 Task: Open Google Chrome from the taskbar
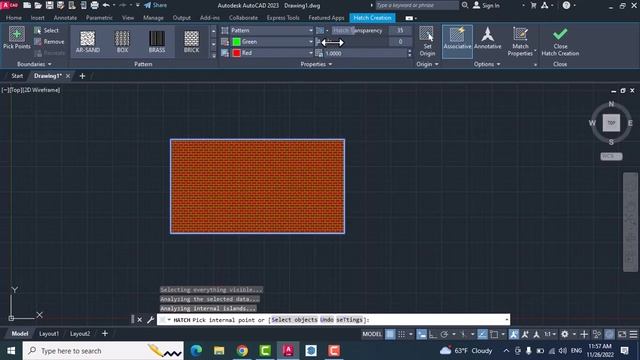click(x=242, y=351)
